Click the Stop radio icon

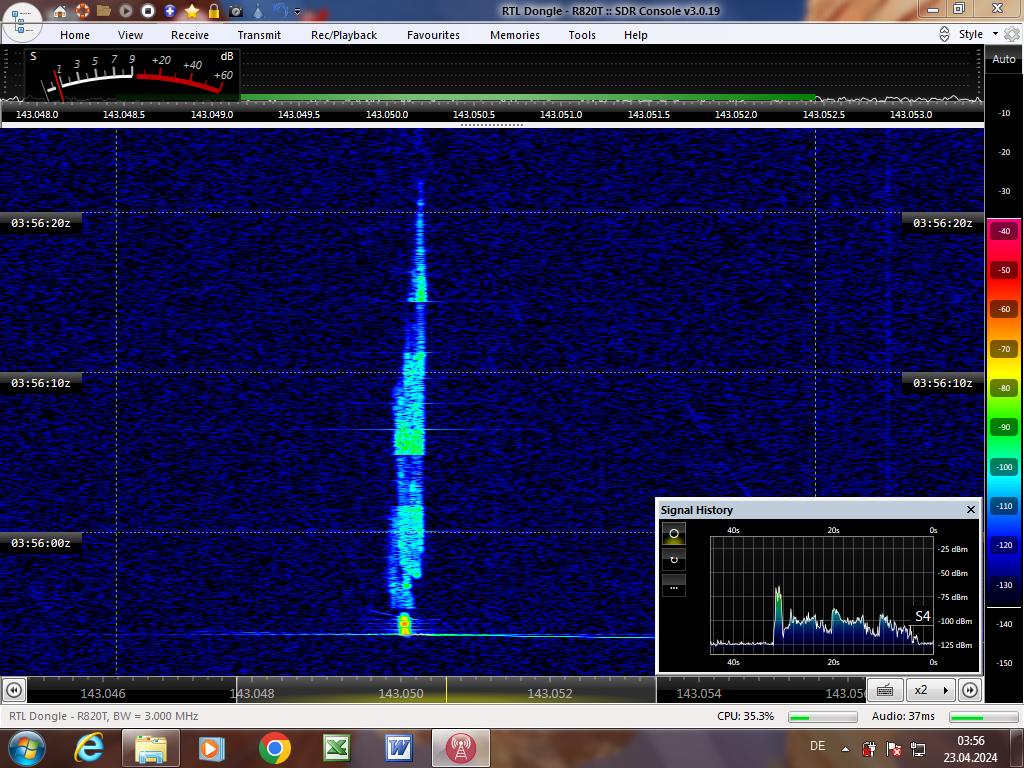pyautogui.click(x=148, y=11)
